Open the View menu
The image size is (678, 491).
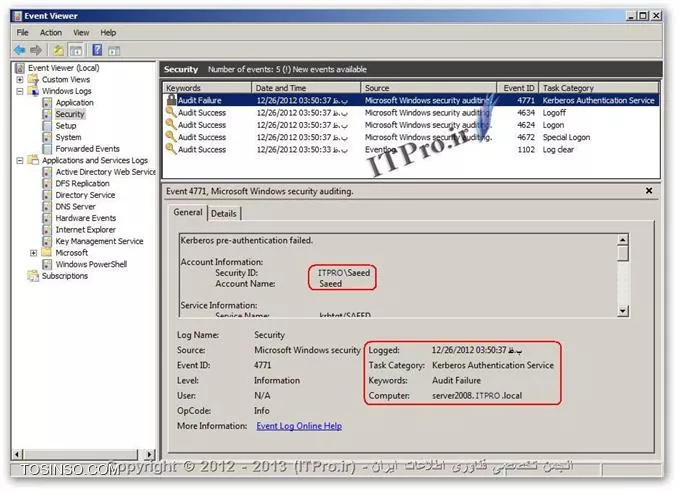pyautogui.click(x=81, y=32)
